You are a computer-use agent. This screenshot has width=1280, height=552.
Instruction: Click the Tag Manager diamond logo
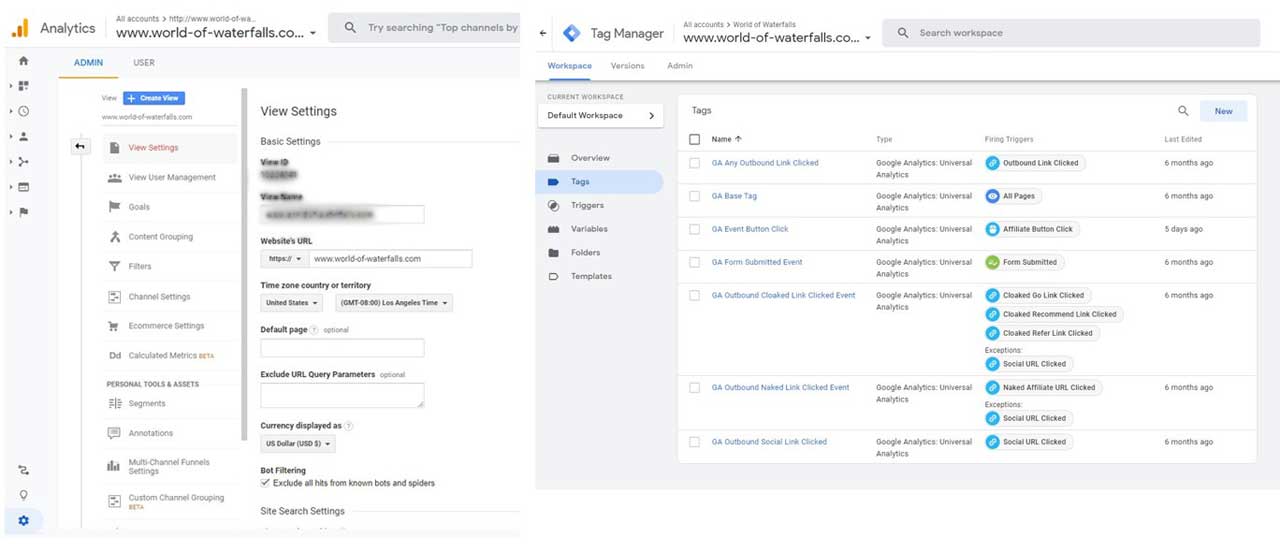571,33
